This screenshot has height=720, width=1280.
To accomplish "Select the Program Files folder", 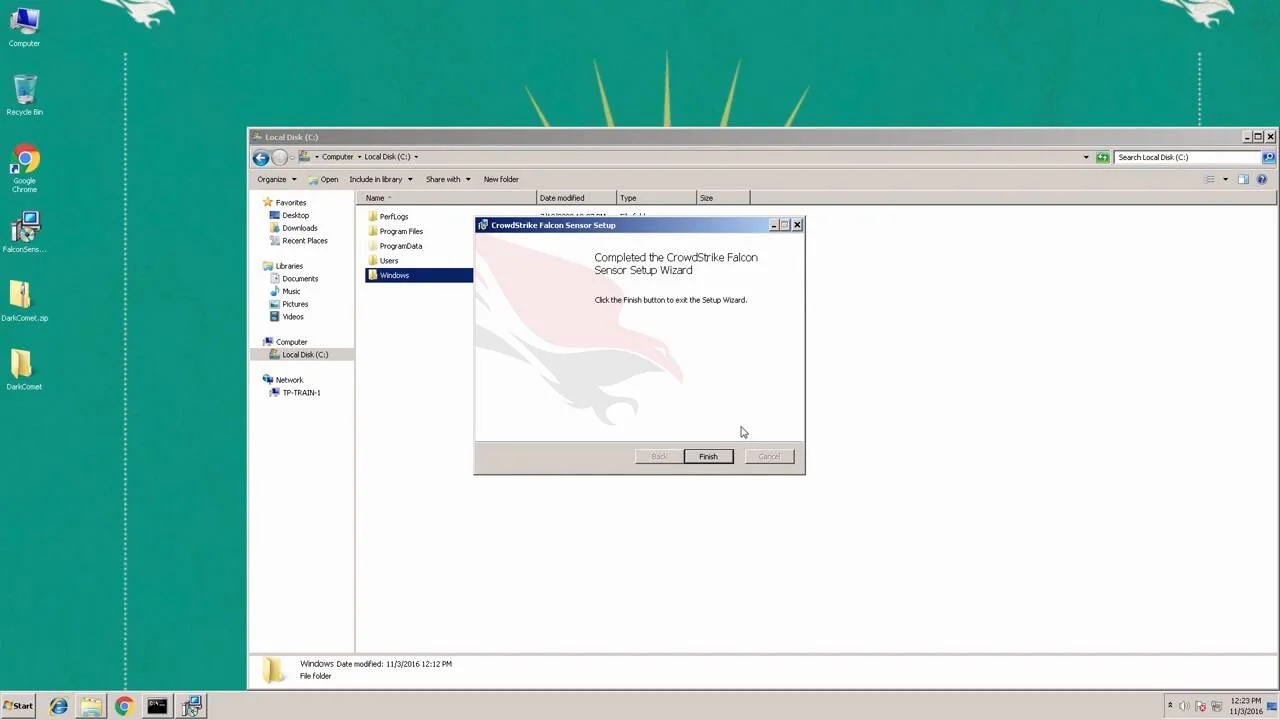I will click(x=395, y=231).
